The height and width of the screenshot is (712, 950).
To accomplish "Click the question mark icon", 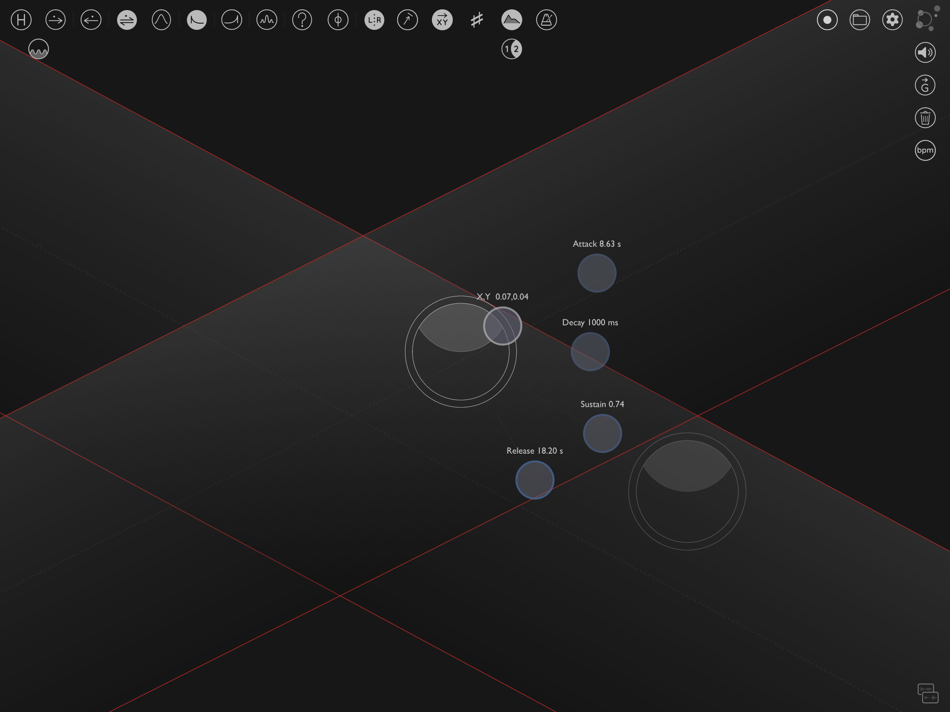I will 302,20.
